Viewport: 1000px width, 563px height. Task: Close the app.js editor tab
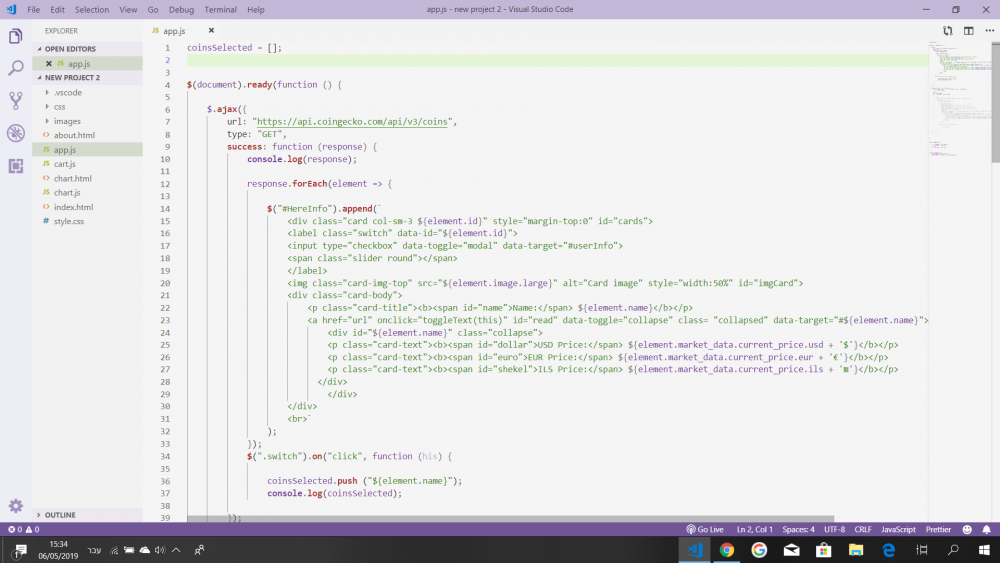pos(211,31)
